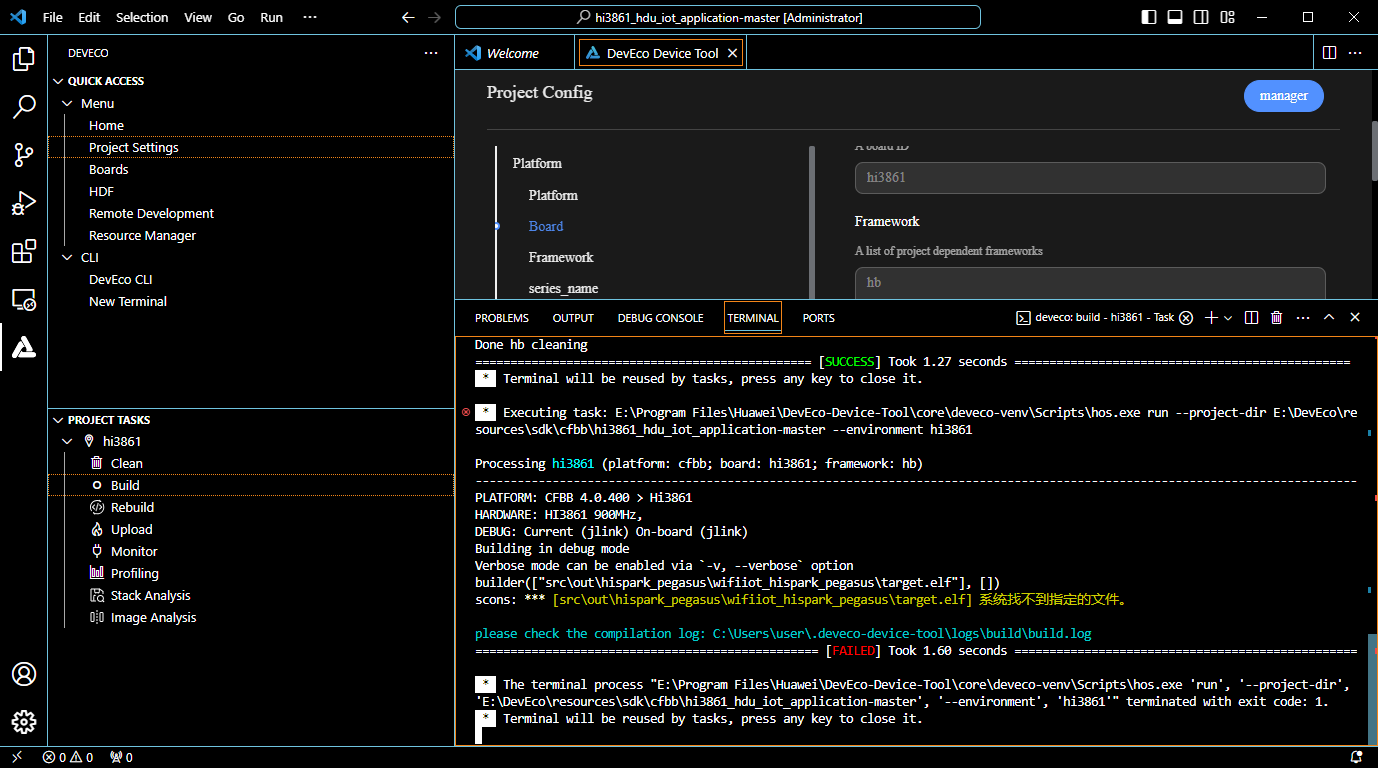Open the Edit menu
This screenshot has height=768, width=1378.
coord(89,17)
